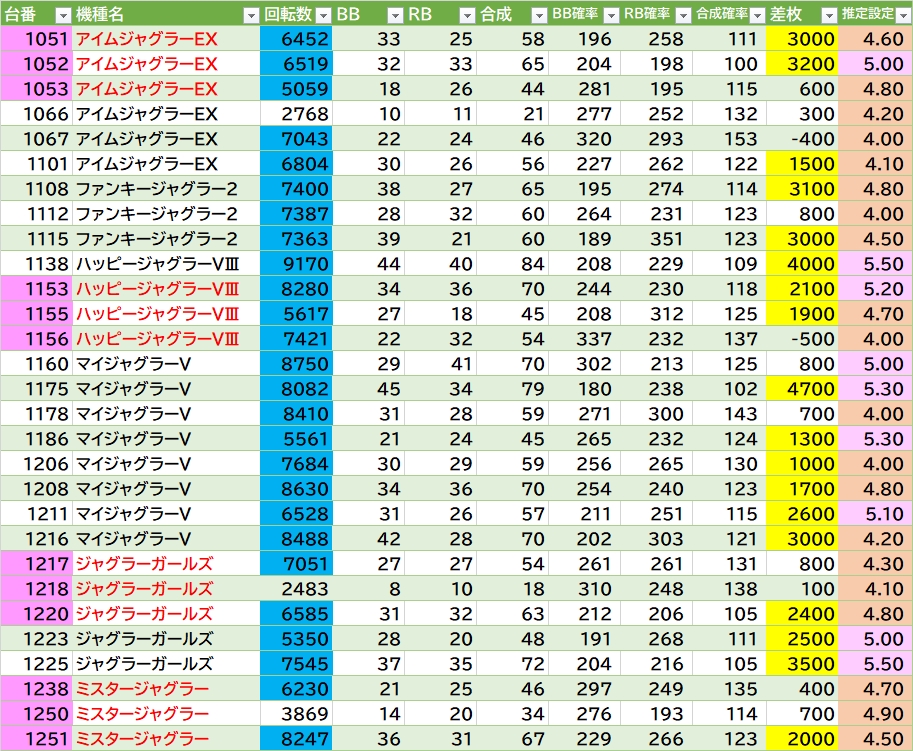Click 推定設定 cell 5.20

pos(876,289)
